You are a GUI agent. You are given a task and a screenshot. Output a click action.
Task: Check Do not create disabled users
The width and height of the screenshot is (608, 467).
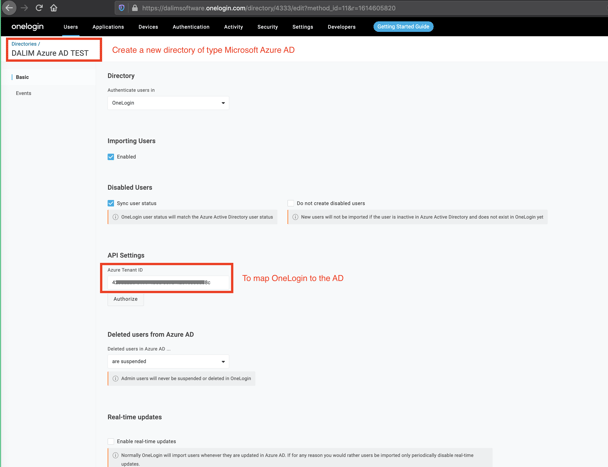point(290,203)
